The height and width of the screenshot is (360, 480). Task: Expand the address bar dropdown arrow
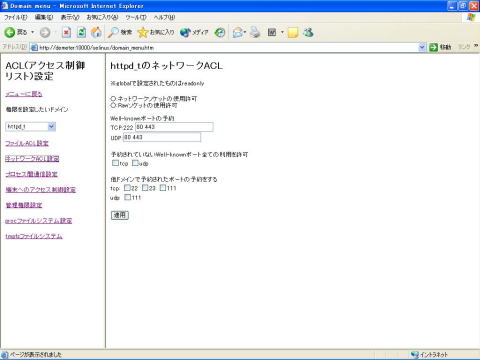coord(422,47)
